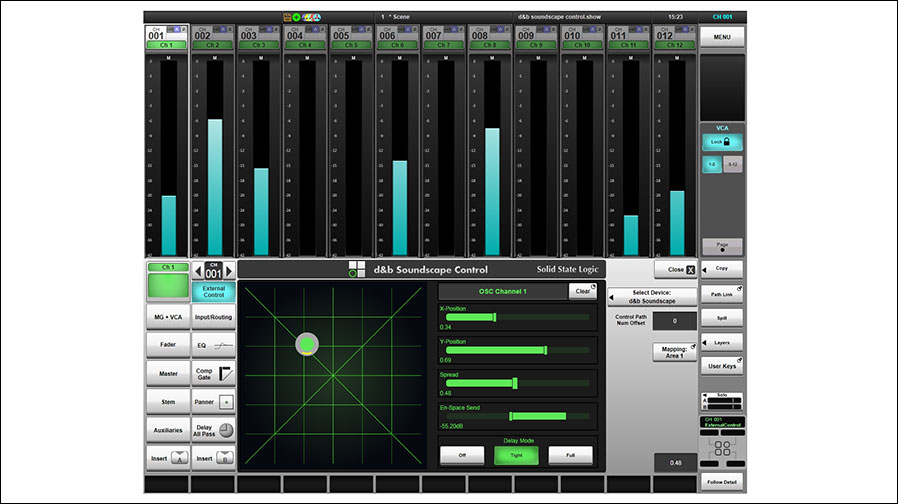Set Delay Mode to Off
Viewport: 898px width, 504px height.
coord(462,455)
